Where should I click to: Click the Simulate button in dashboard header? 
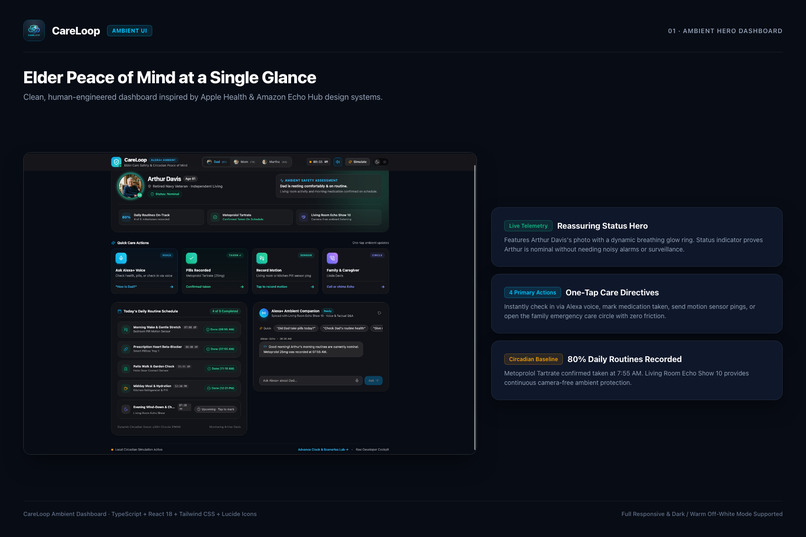point(357,162)
